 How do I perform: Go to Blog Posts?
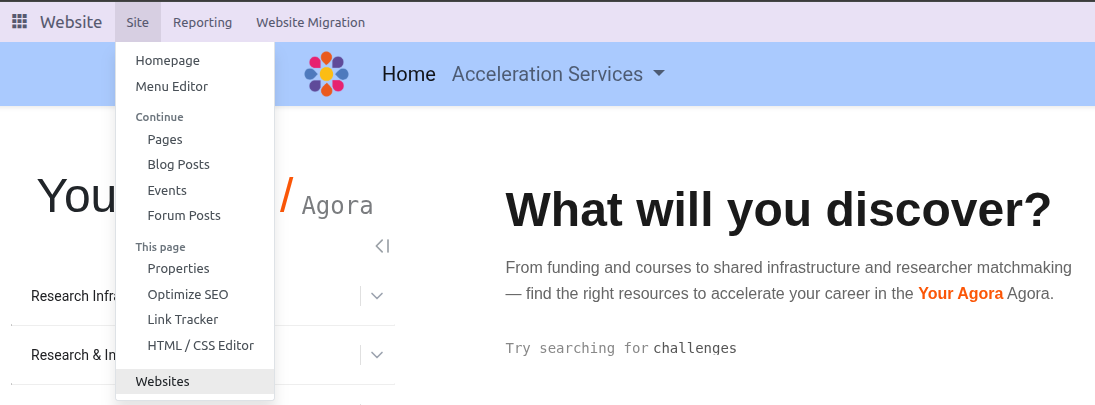(178, 165)
